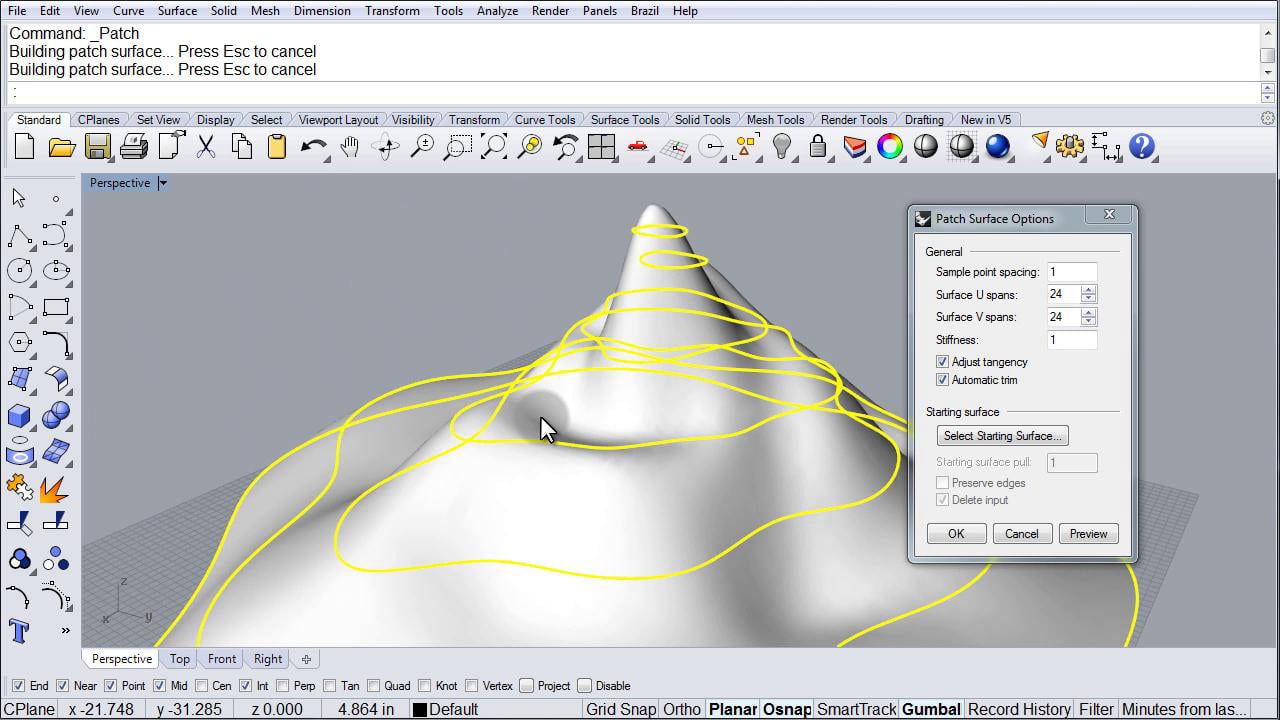1280x720 pixels.
Task: Toggle the End osnap checkbox
Action: [18, 686]
